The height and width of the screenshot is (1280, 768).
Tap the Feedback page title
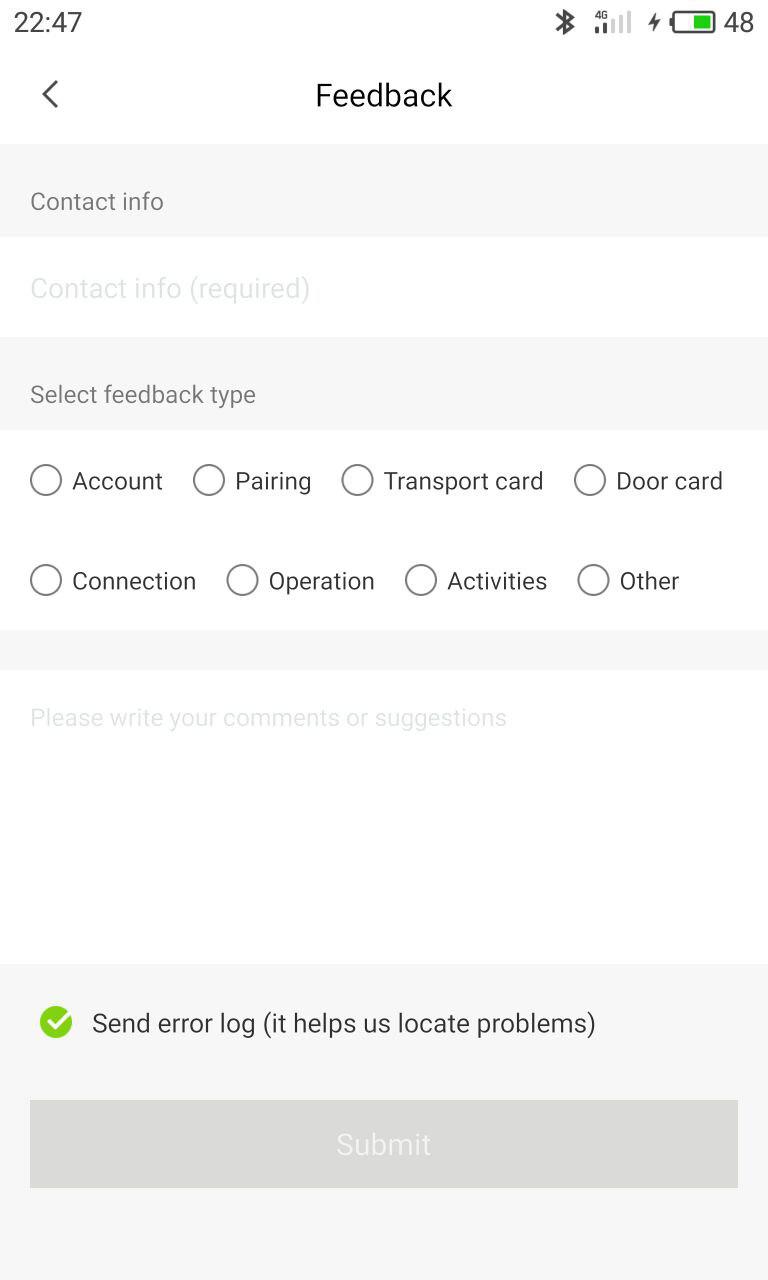(x=384, y=95)
